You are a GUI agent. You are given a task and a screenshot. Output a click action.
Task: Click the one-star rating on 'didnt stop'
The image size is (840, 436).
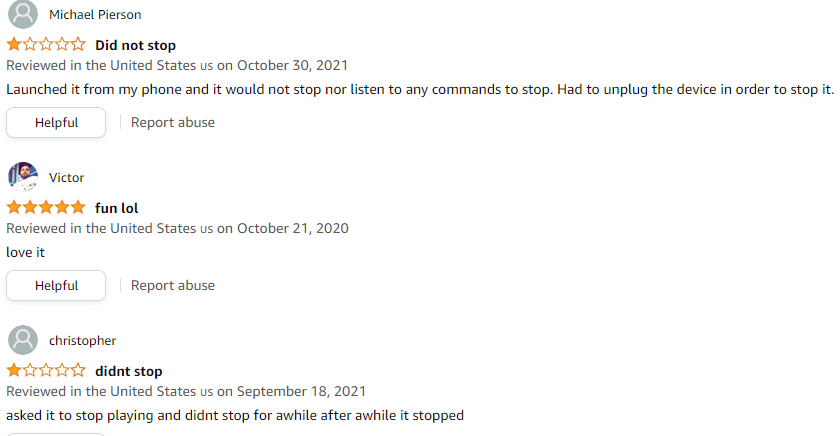[46, 370]
